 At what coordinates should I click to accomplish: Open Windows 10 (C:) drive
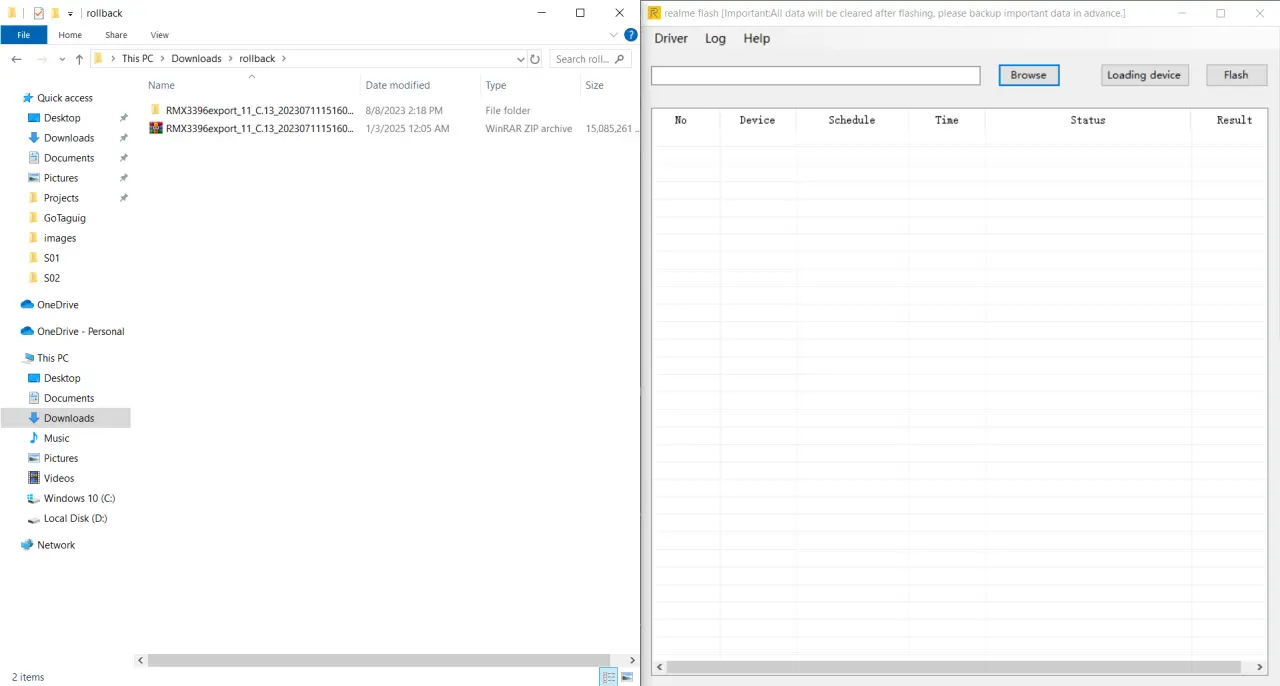click(x=80, y=498)
